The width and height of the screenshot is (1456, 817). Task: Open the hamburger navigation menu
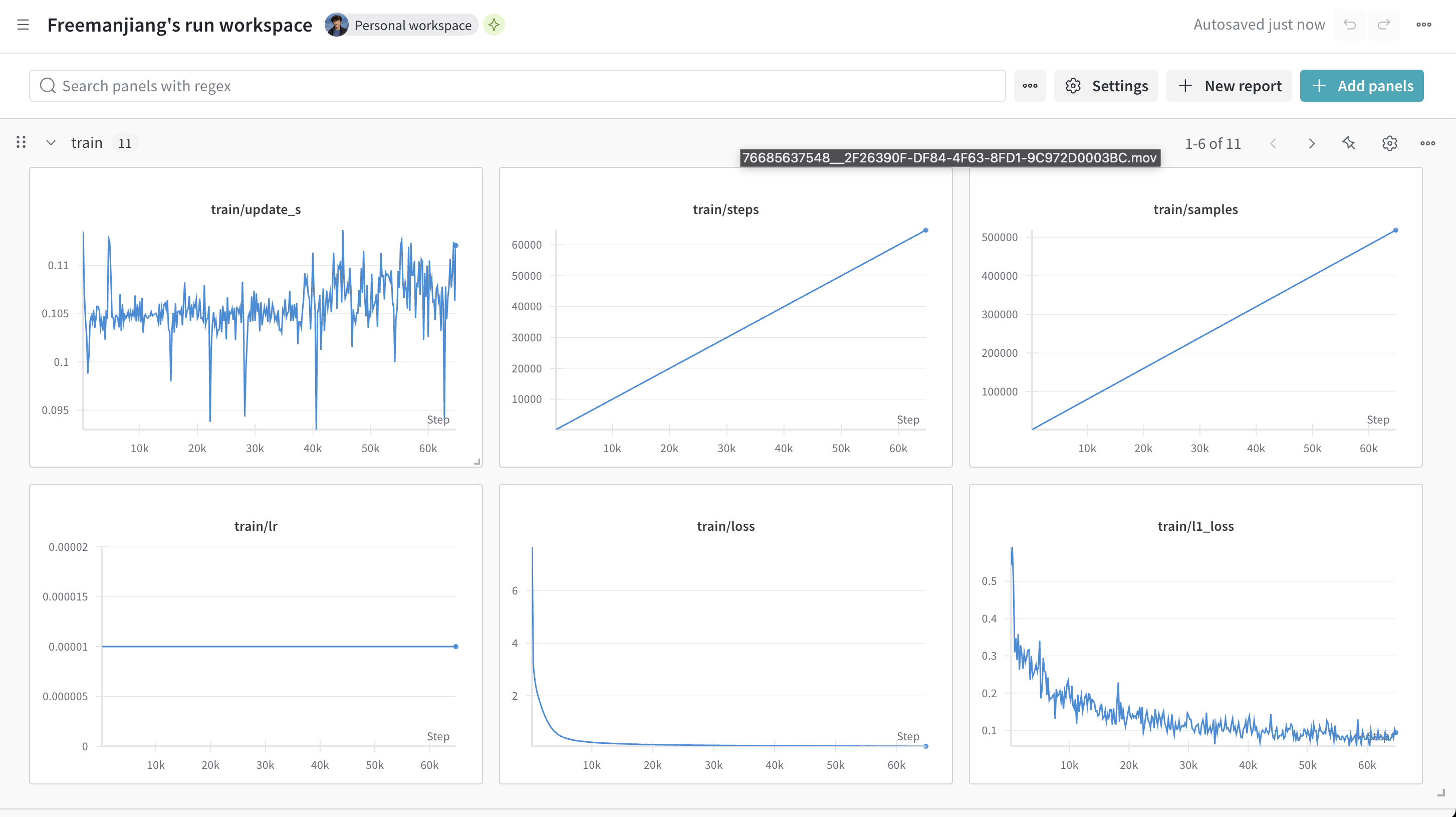[23, 25]
